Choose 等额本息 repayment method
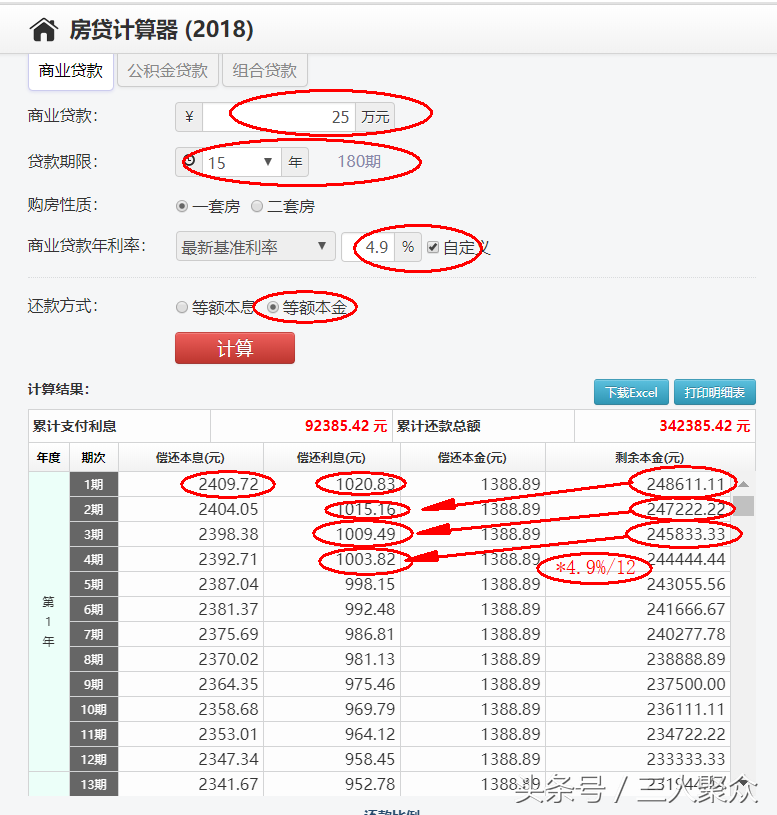The width and height of the screenshot is (777, 815). point(182,307)
